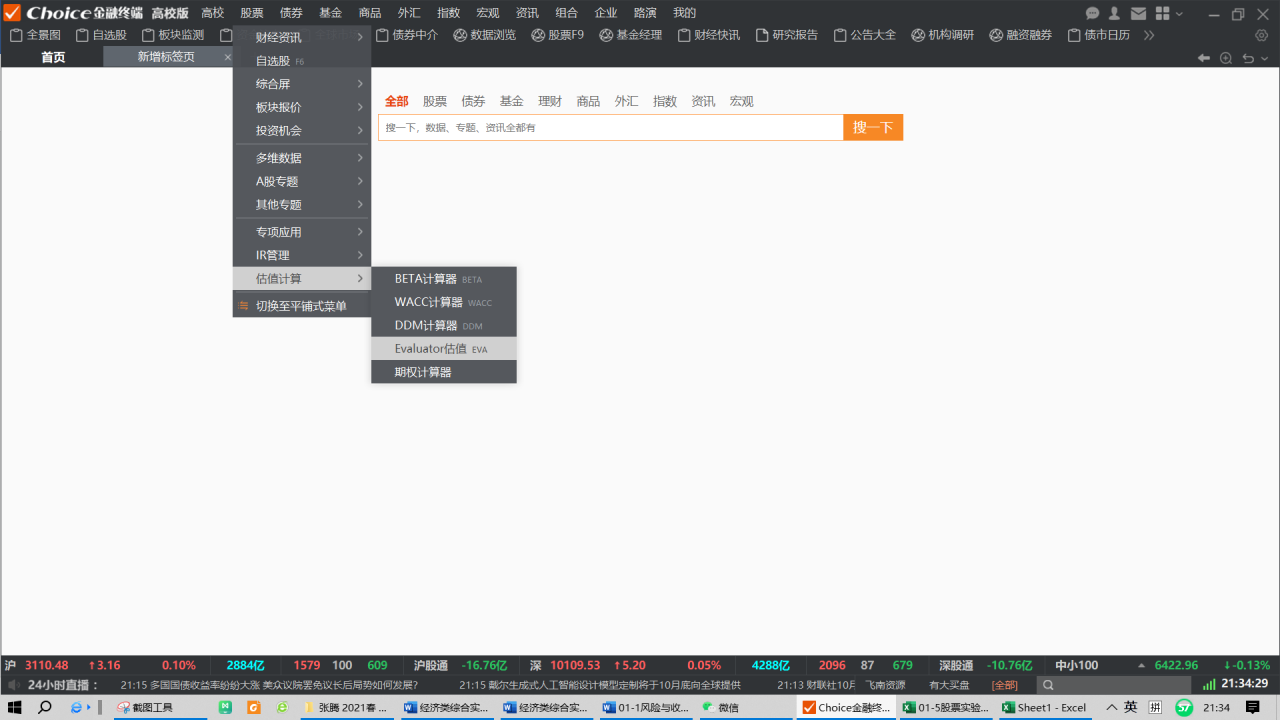Click the zoom-in magnifier icon

click(1226, 58)
